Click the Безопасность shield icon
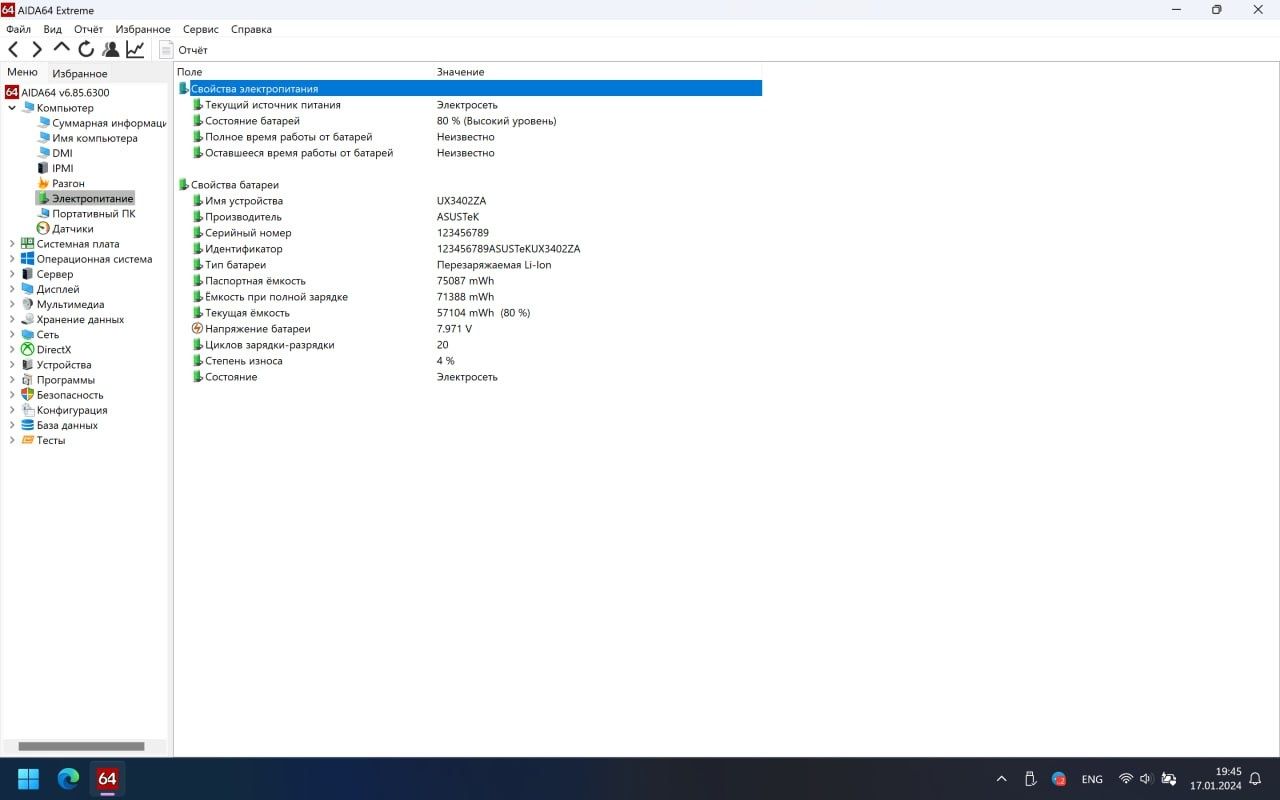 pos(27,395)
